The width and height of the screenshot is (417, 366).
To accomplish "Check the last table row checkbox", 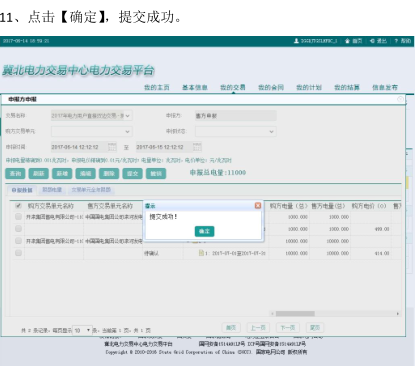I will click(x=18, y=253).
